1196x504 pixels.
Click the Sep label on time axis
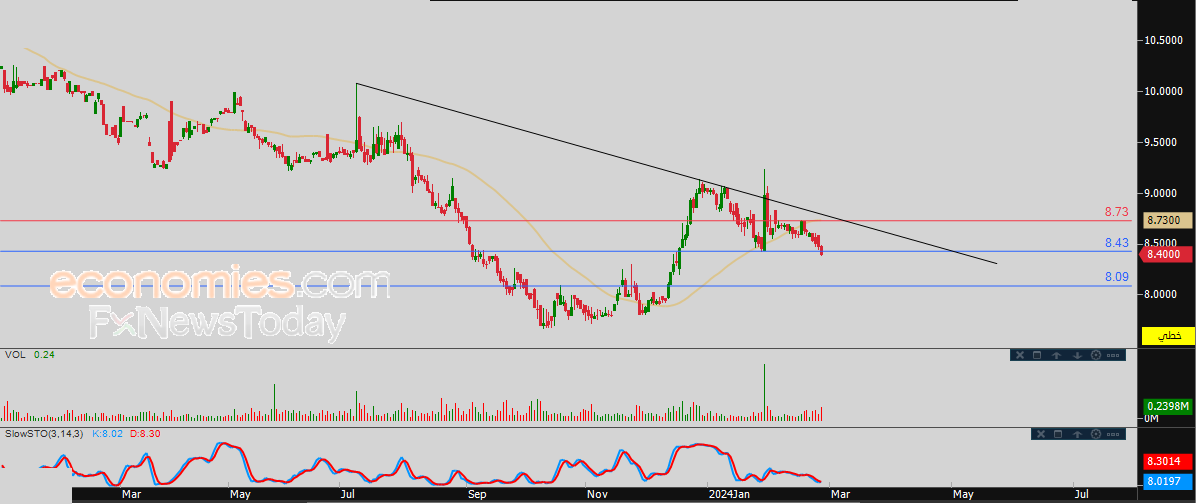[x=477, y=496]
